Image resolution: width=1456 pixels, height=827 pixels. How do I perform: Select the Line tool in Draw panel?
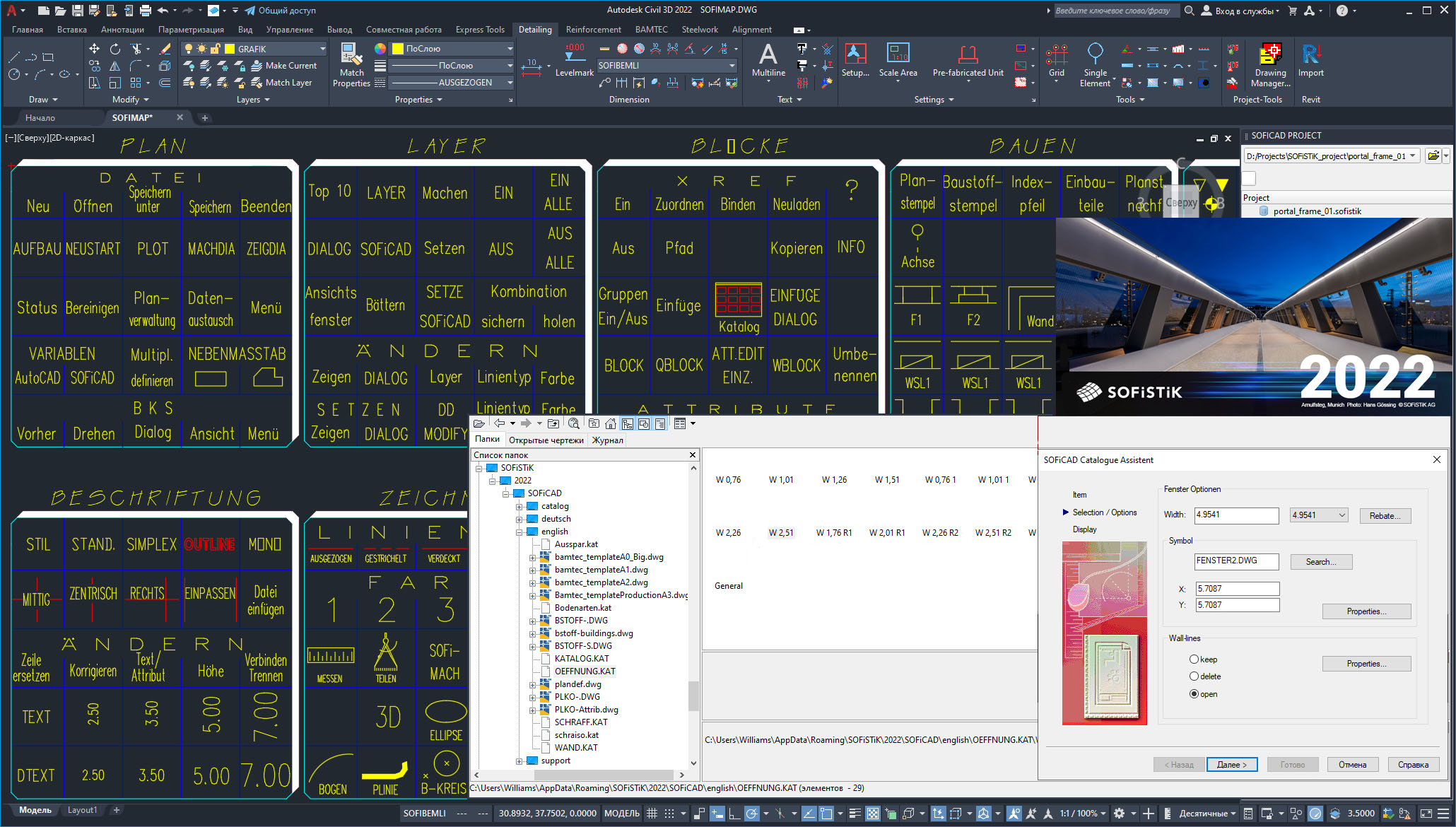pos(14,57)
